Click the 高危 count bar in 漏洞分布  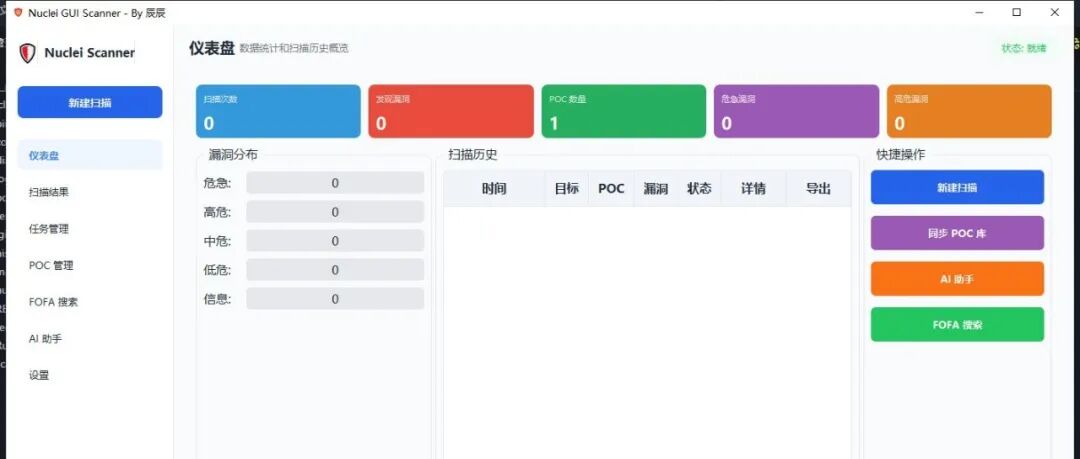coord(335,212)
